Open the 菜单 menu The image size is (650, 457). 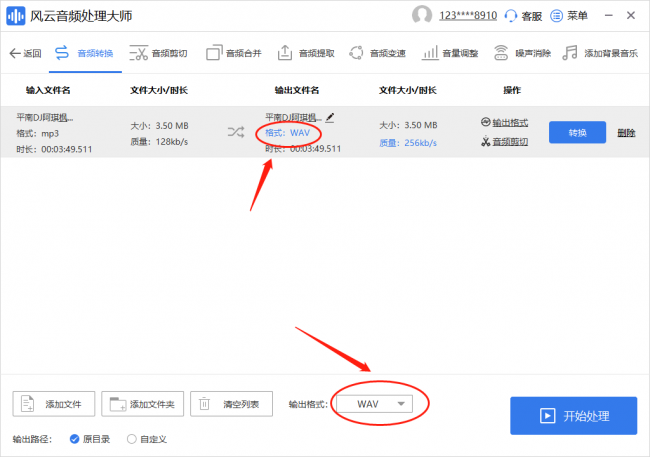(569, 16)
